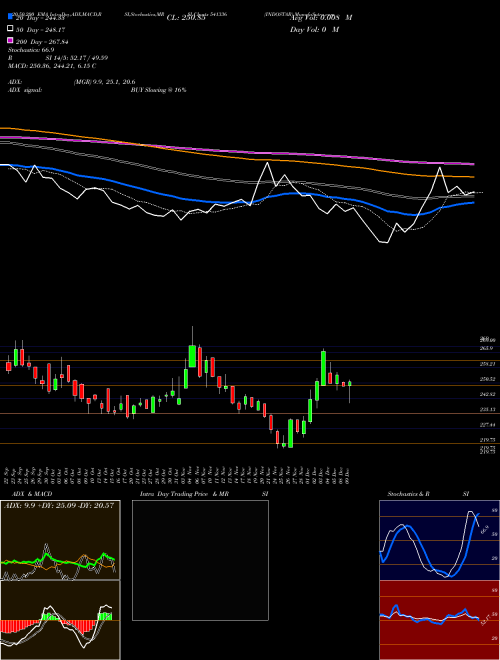The width and height of the screenshot is (500, 660).
Task: Open the ADX indicator mini chart
Action: [x=60, y=540]
